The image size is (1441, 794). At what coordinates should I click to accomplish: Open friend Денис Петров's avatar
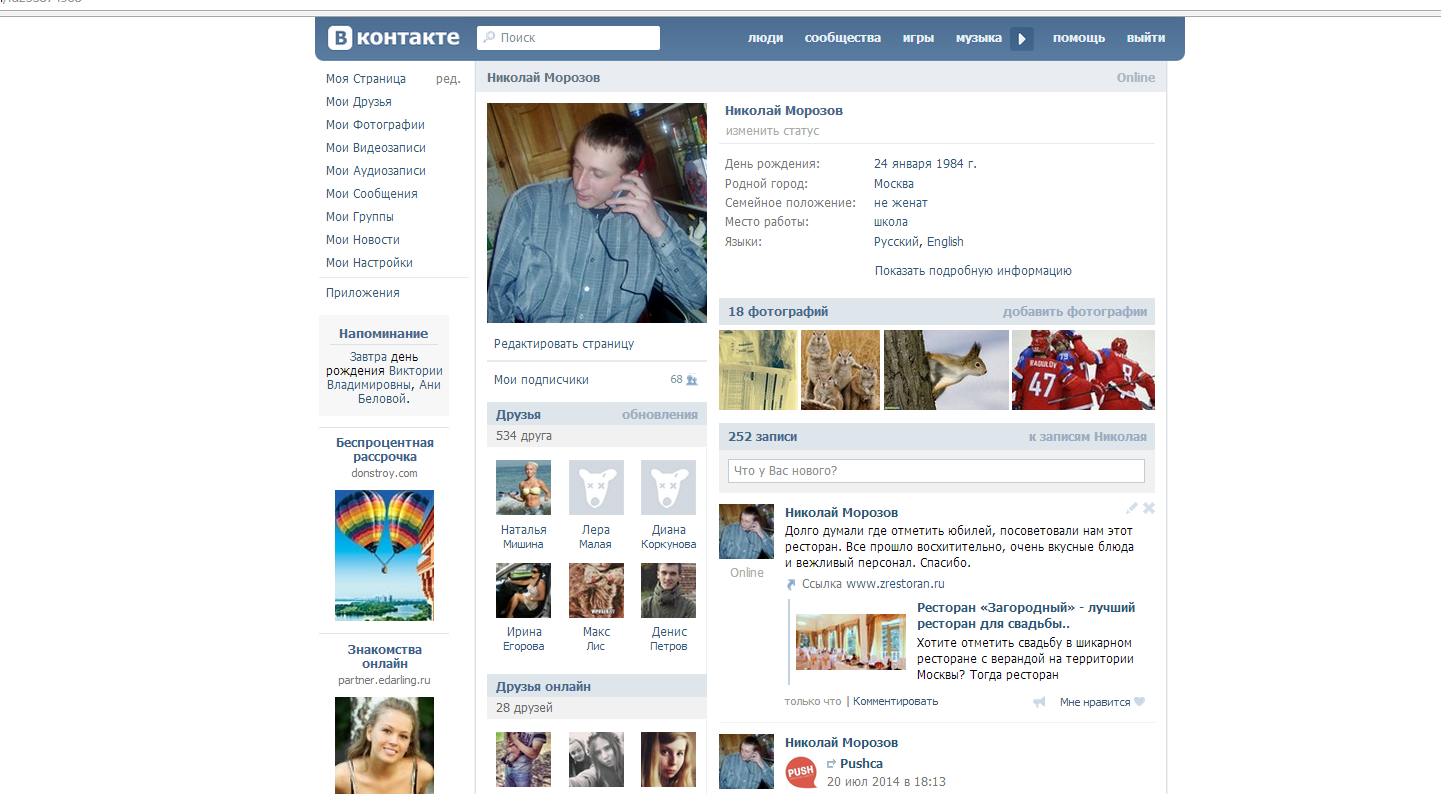(x=668, y=590)
